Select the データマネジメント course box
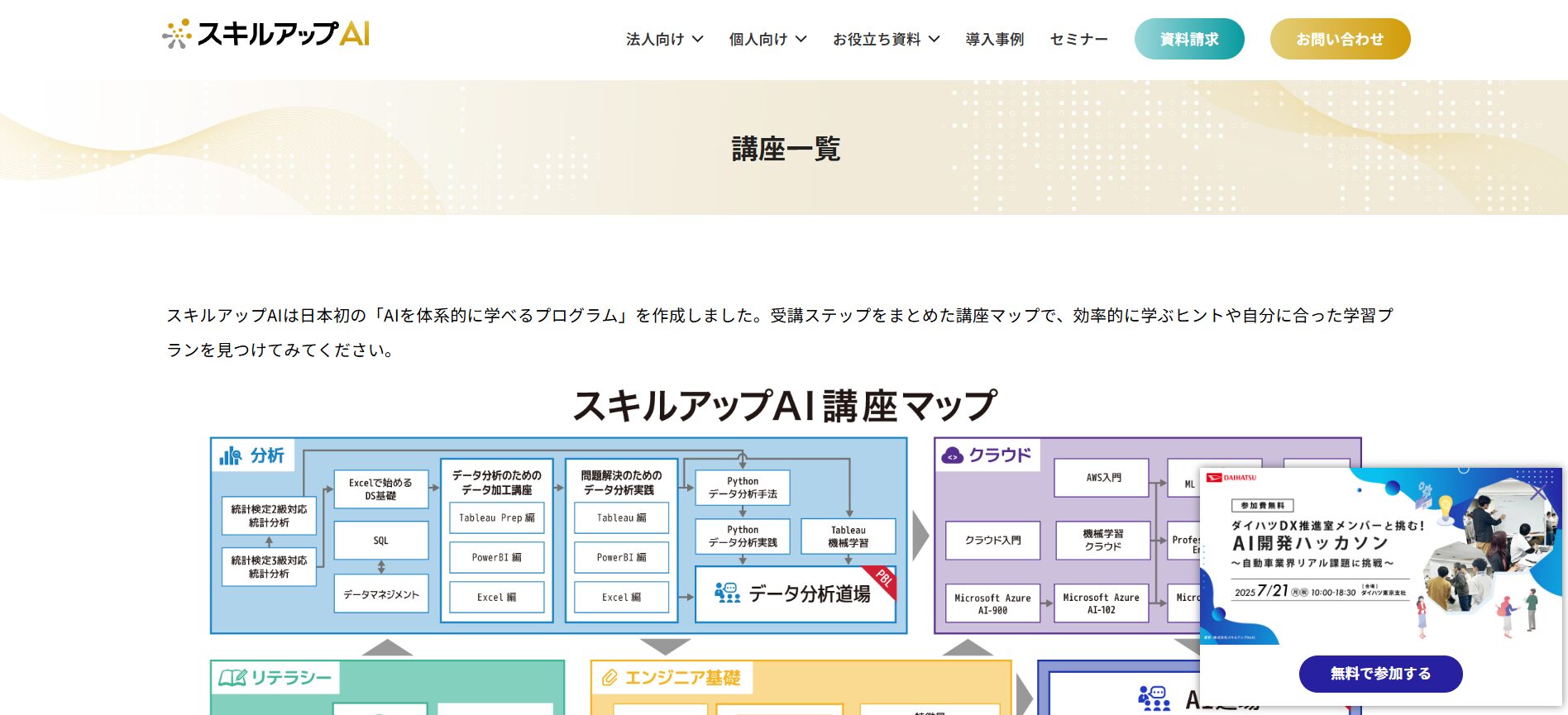The width and height of the screenshot is (1568, 715). tap(380, 594)
